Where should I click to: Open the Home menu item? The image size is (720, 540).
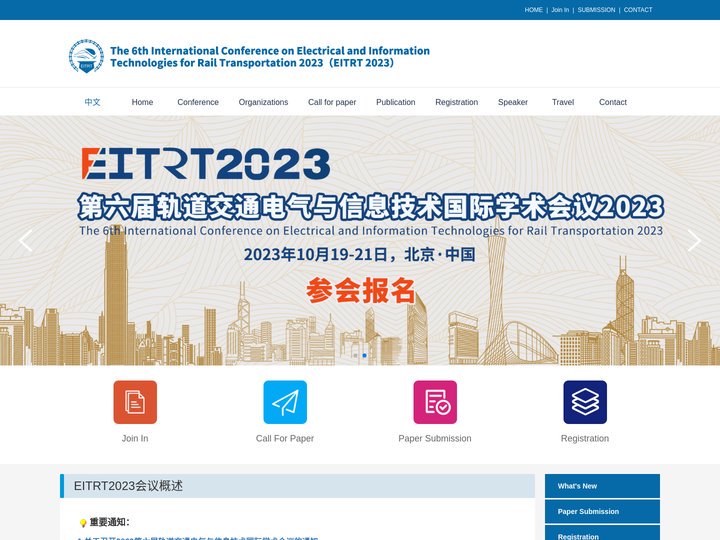click(x=142, y=102)
